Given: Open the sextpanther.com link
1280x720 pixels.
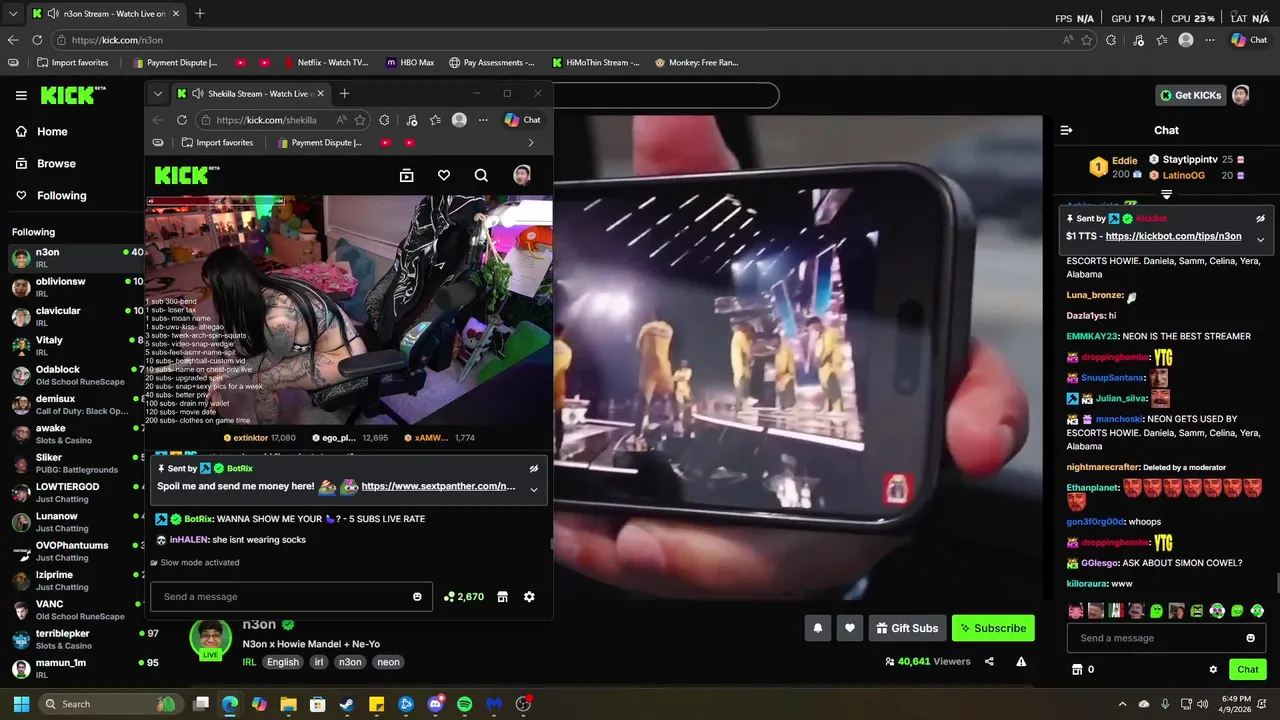Looking at the screenshot, I should (438, 486).
